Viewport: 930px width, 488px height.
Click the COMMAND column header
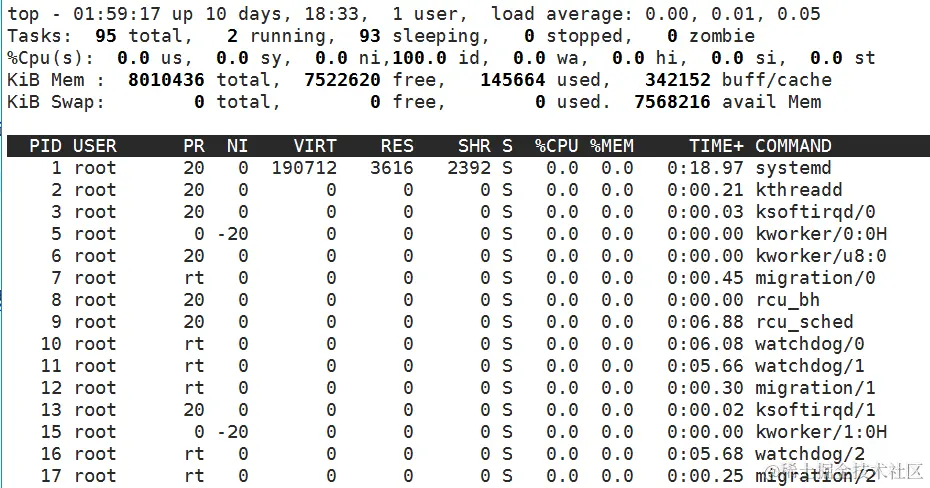tap(793, 146)
